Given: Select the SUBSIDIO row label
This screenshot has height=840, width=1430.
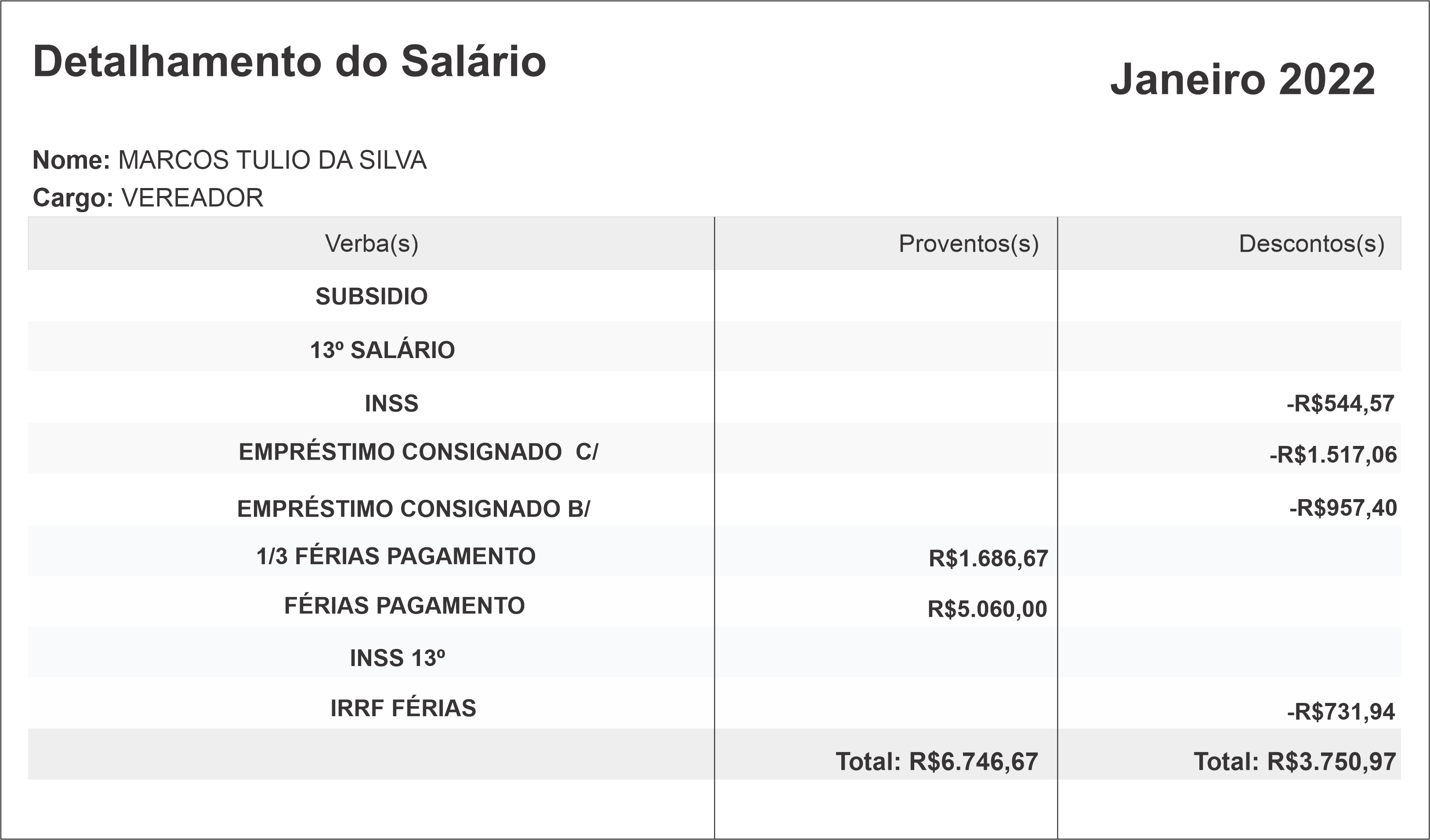Looking at the screenshot, I should pyautogui.click(x=372, y=297).
